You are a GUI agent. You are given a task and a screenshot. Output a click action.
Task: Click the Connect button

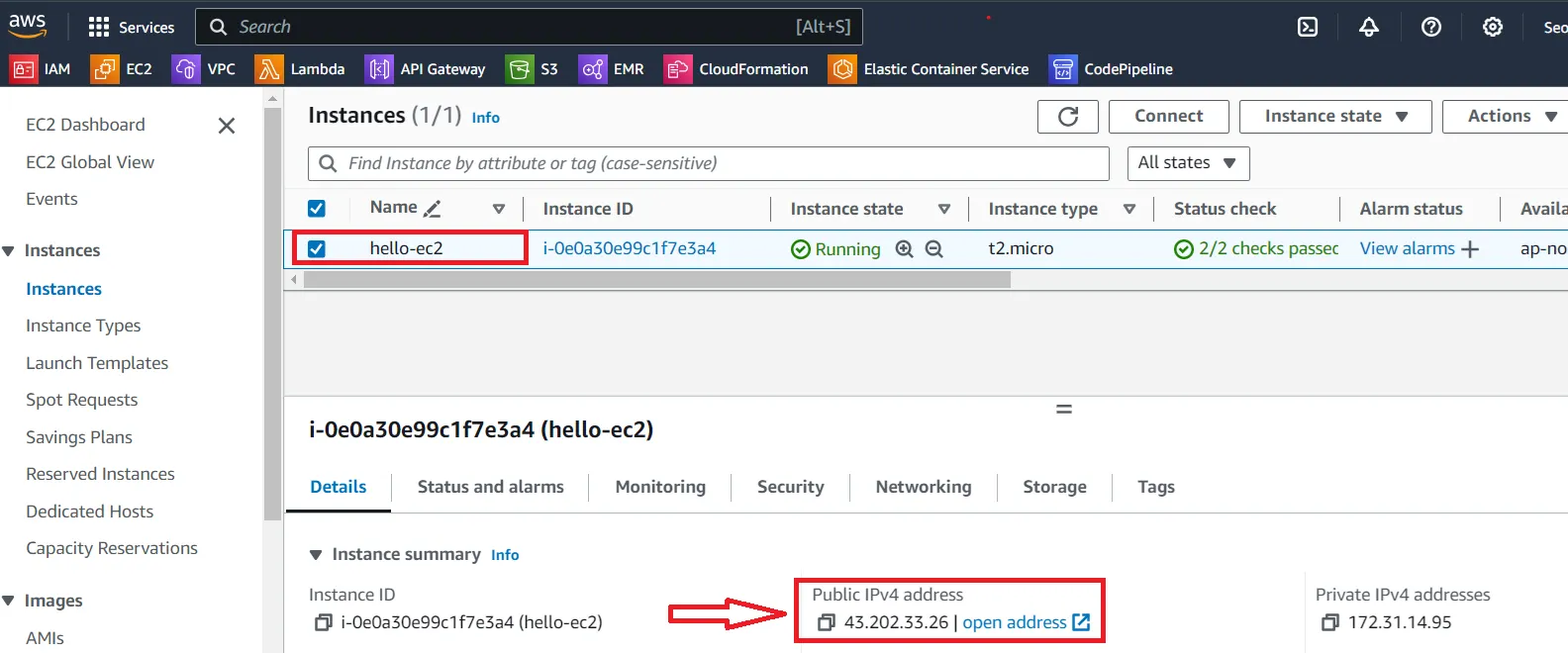click(x=1168, y=117)
